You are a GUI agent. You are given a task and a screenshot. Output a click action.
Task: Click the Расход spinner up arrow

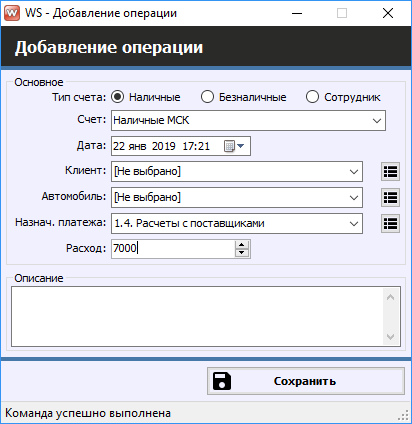click(x=242, y=245)
